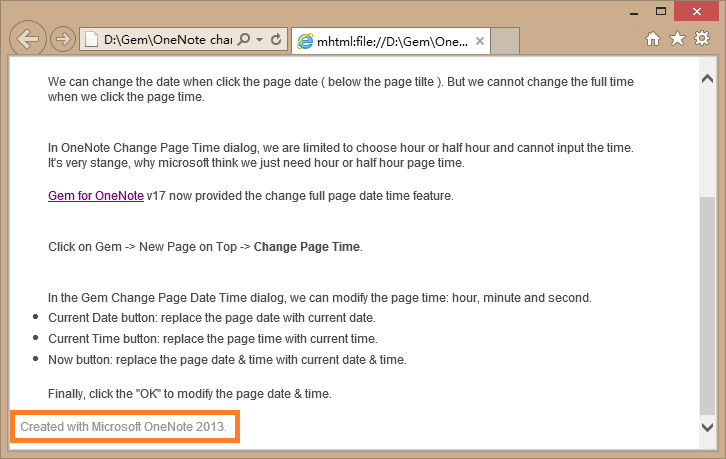Click the bold text "Change Page Time"
The height and width of the screenshot is (459, 726).
click(x=307, y=247)
